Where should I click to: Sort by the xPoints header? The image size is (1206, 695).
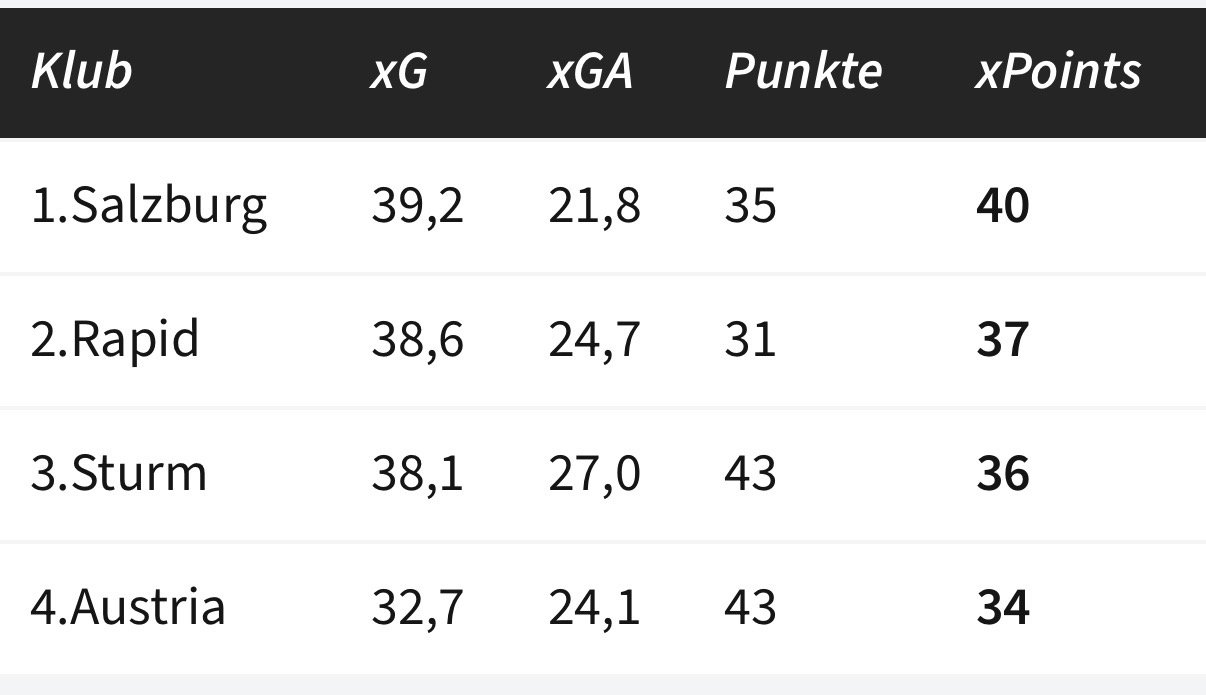pyautogui.click(x=1058, y=71)
